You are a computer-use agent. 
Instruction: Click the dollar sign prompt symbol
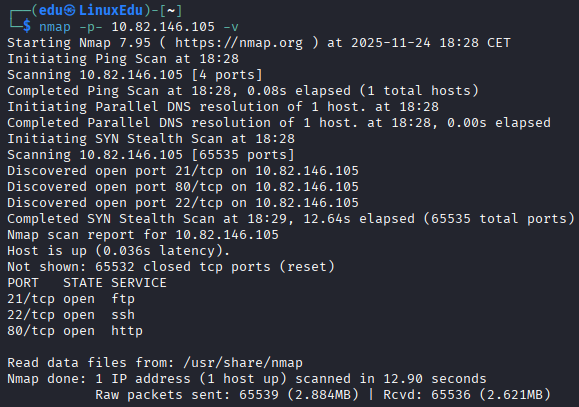(x=27, y=26)
